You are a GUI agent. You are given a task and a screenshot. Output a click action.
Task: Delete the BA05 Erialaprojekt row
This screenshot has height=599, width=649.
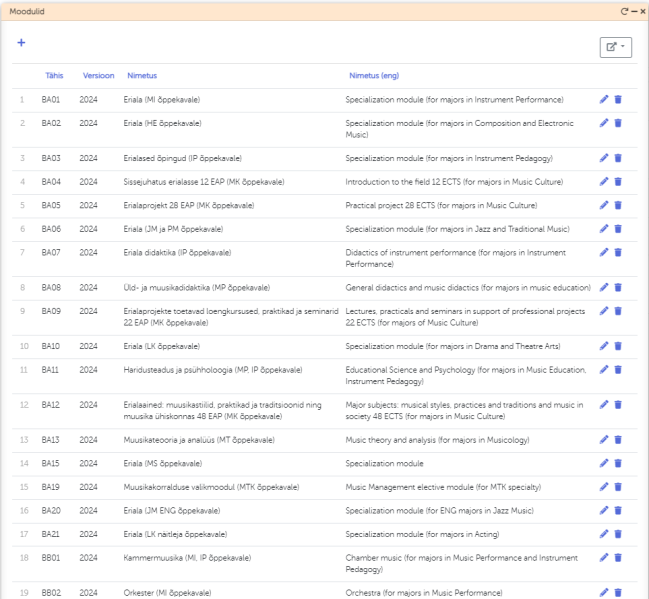pos(618,205)
